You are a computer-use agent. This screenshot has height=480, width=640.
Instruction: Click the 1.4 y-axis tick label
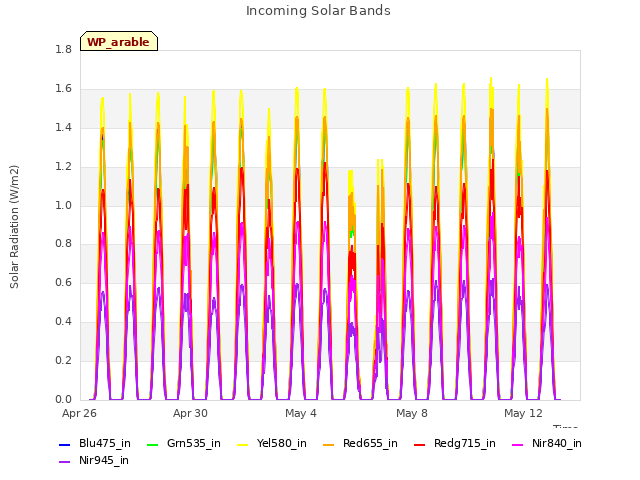[x=64, y=128]
